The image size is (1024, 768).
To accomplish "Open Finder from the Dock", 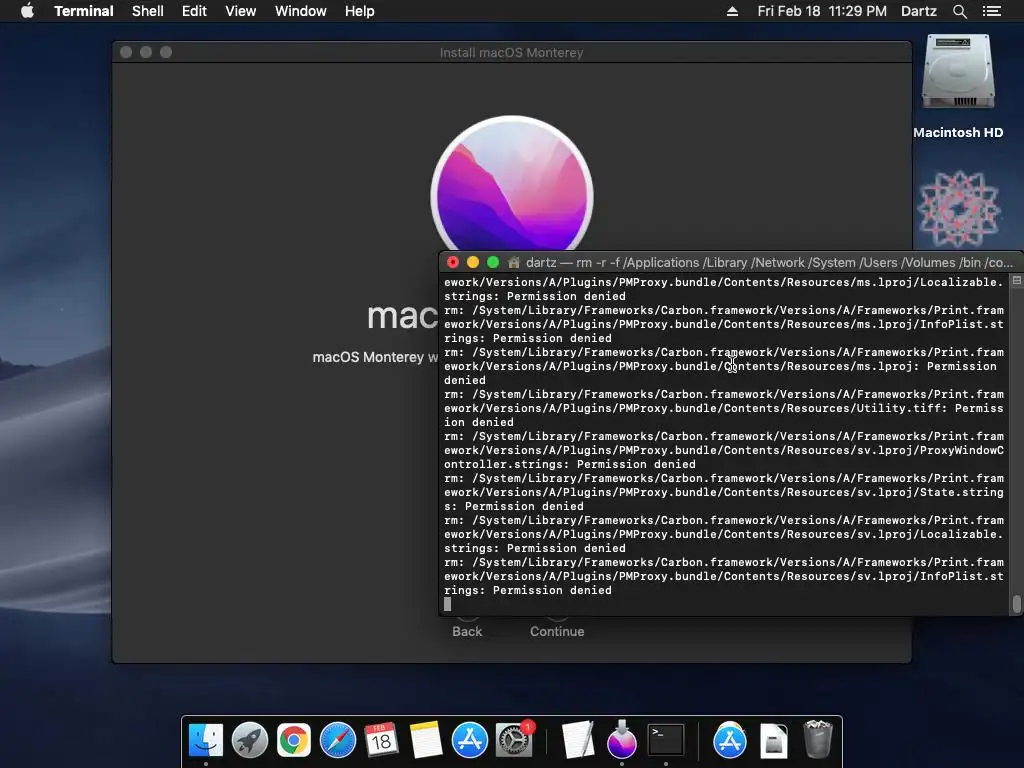I will (x=206, y=741).
